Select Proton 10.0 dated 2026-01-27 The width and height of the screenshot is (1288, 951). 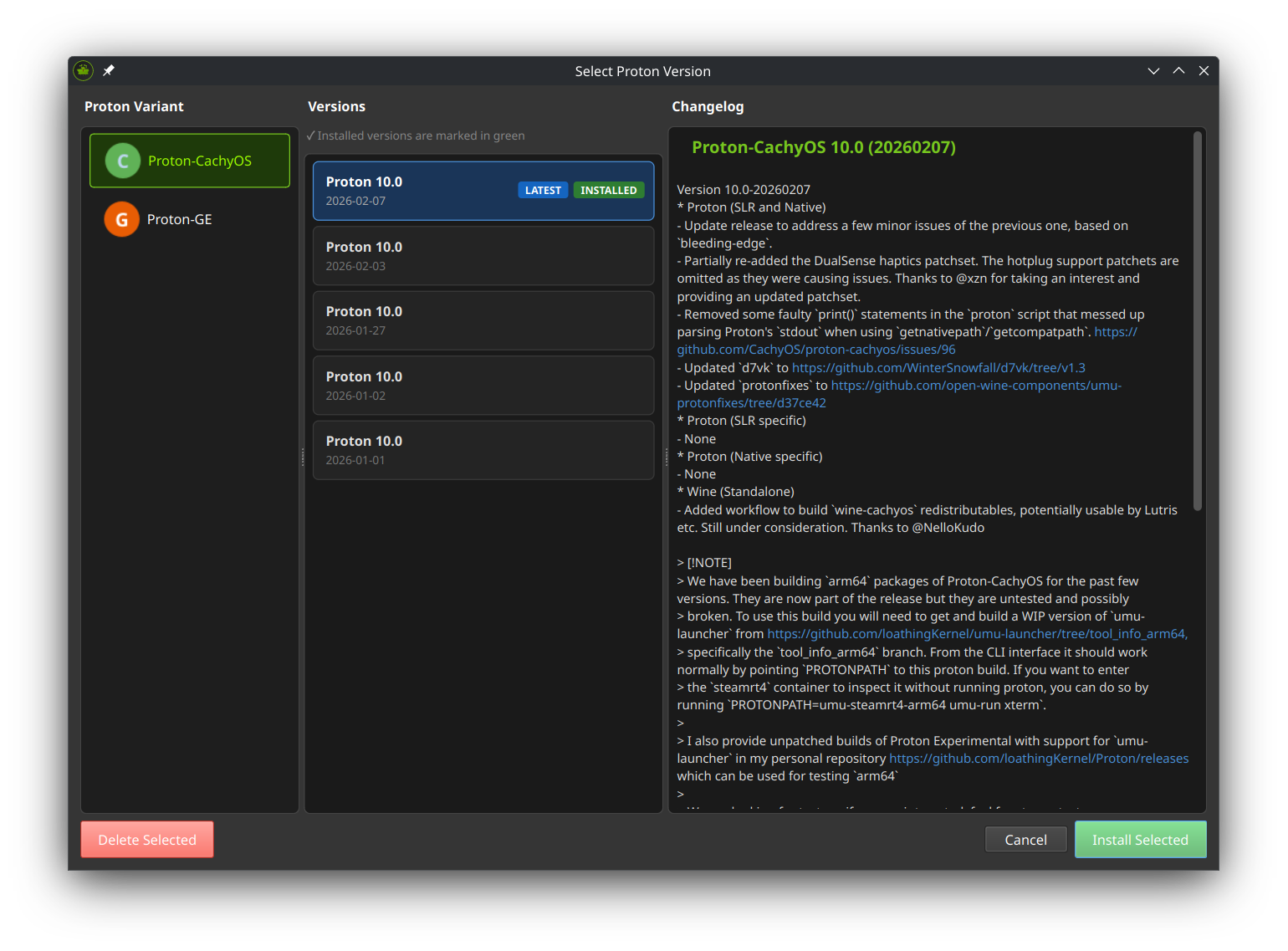coord(483,320)
